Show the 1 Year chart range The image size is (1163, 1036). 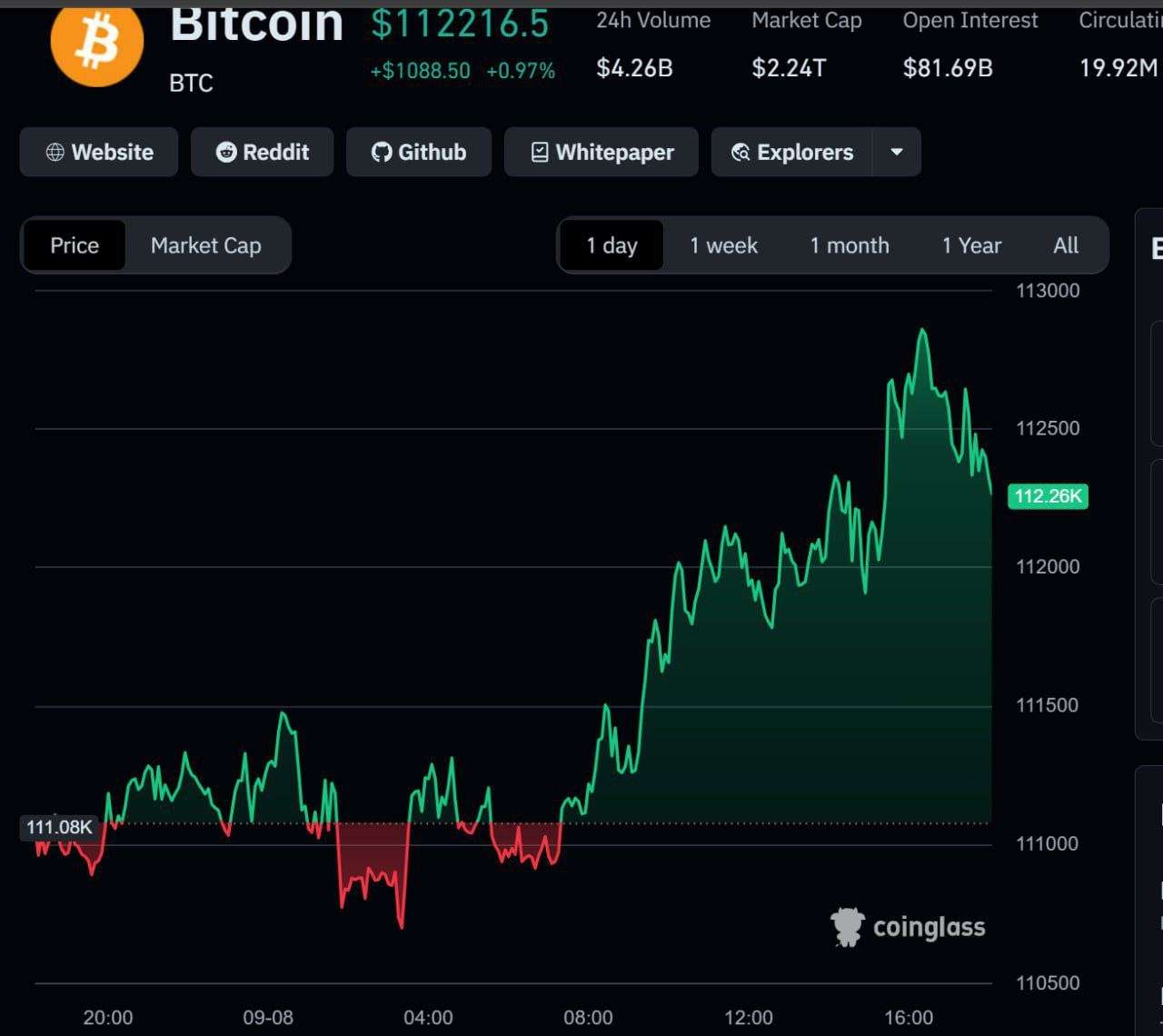971,245
